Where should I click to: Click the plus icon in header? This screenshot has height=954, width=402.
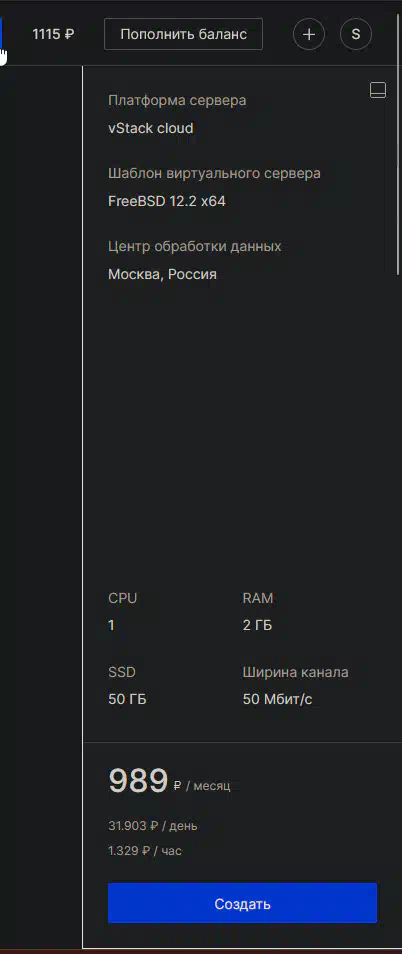(x=309, y=34)
